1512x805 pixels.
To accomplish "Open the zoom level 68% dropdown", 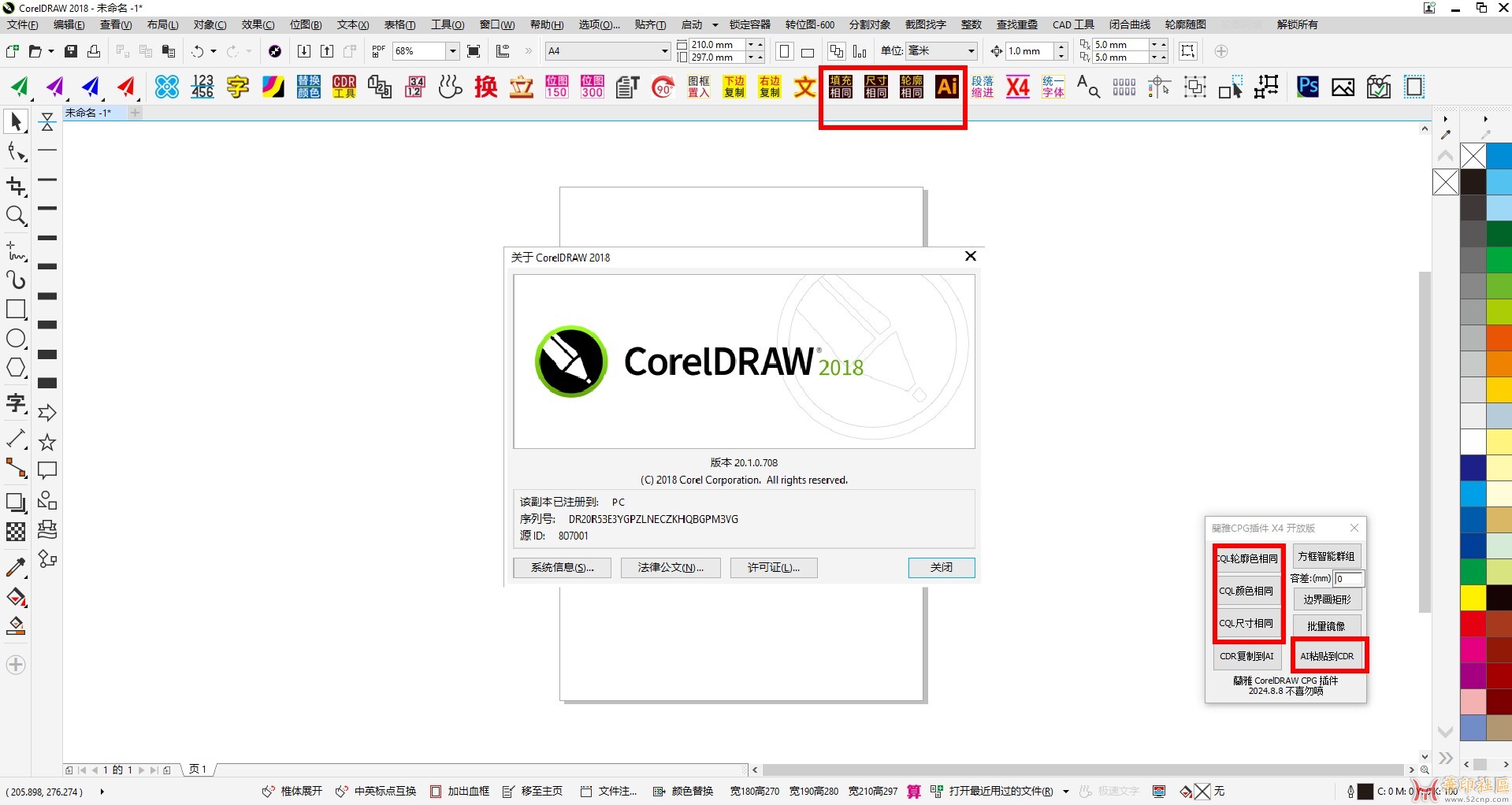I will (452, 51).
